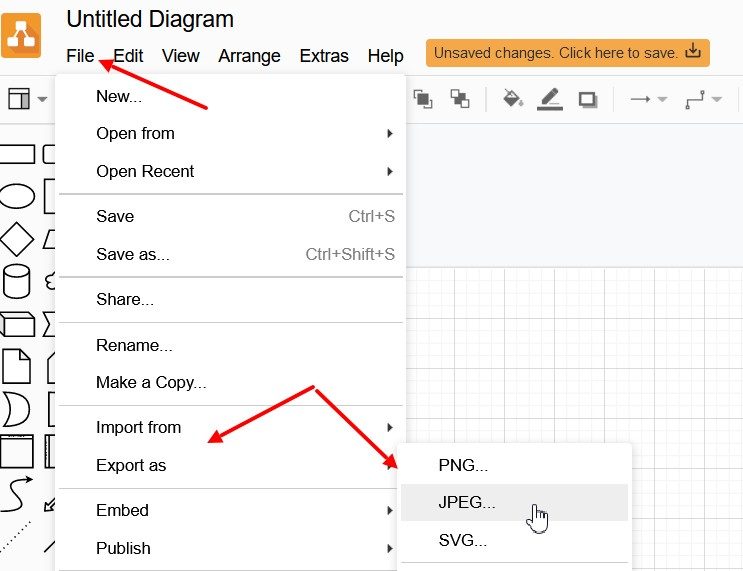
Task: Click the Untitled Diagram title
Action: (150, 19)
